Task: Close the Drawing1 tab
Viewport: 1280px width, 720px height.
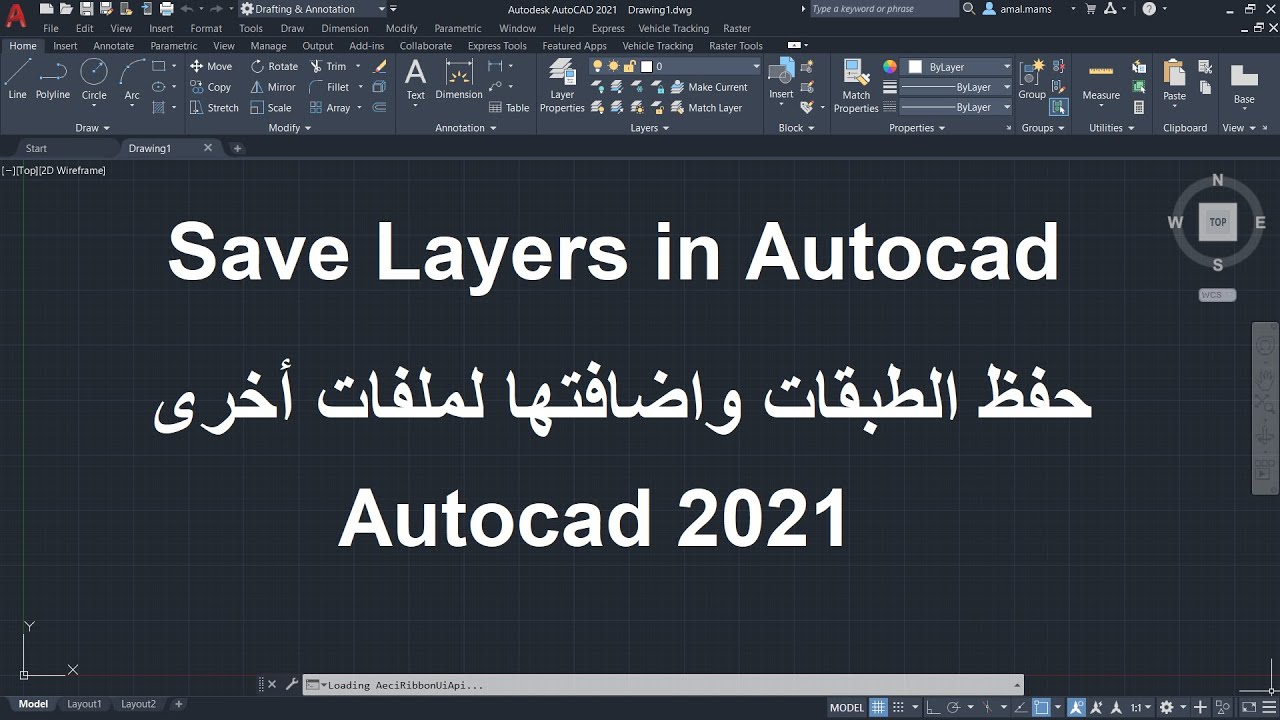Action: pyautogui.click(x=208, y=148)
